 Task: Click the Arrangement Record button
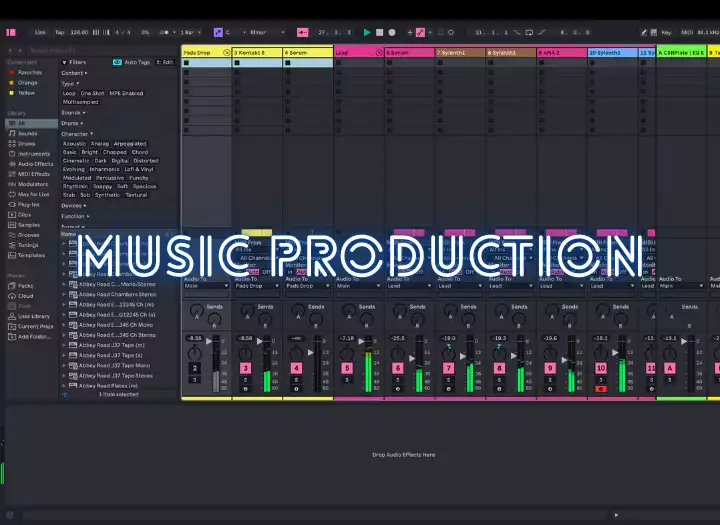tap(392, 33)
